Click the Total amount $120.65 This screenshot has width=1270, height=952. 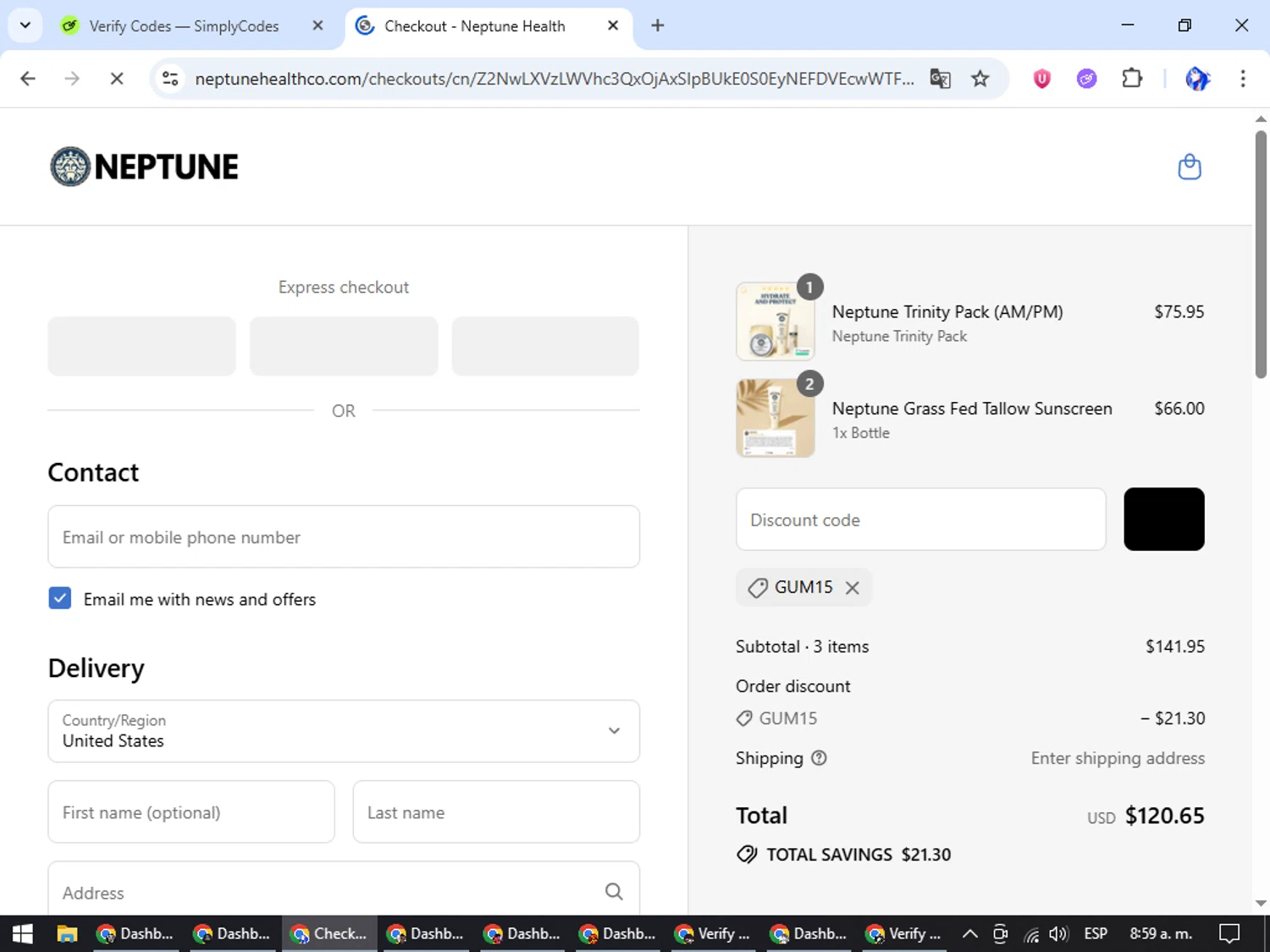point(1164,816)
